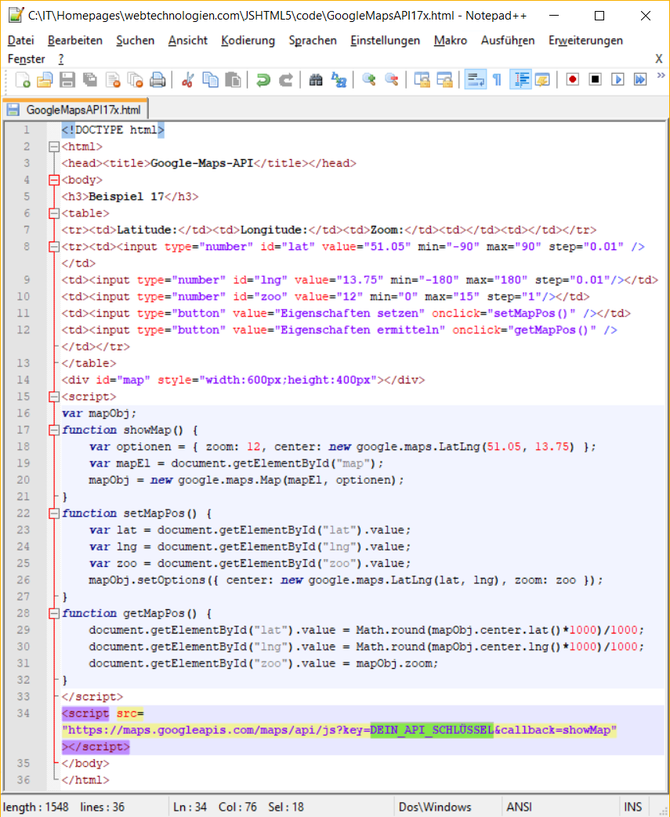Collapse function setMapPos fold at line 22
Image resolution: width=670 pixels, height=817 pixels.
point(54,514)
